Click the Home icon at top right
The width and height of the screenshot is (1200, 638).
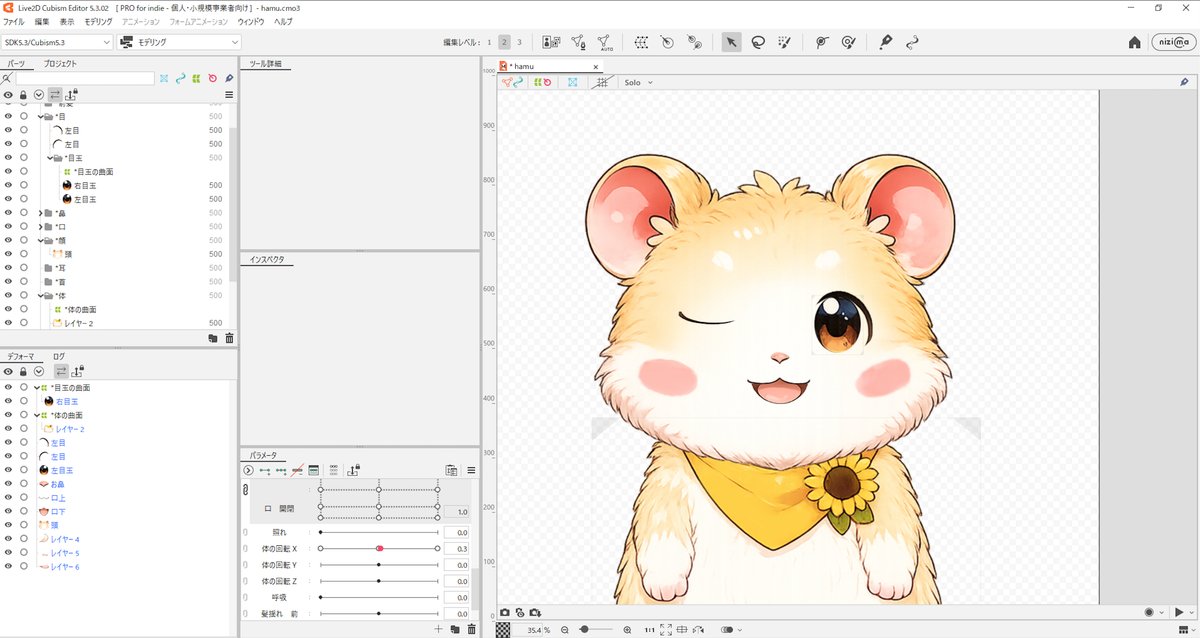1134,42
